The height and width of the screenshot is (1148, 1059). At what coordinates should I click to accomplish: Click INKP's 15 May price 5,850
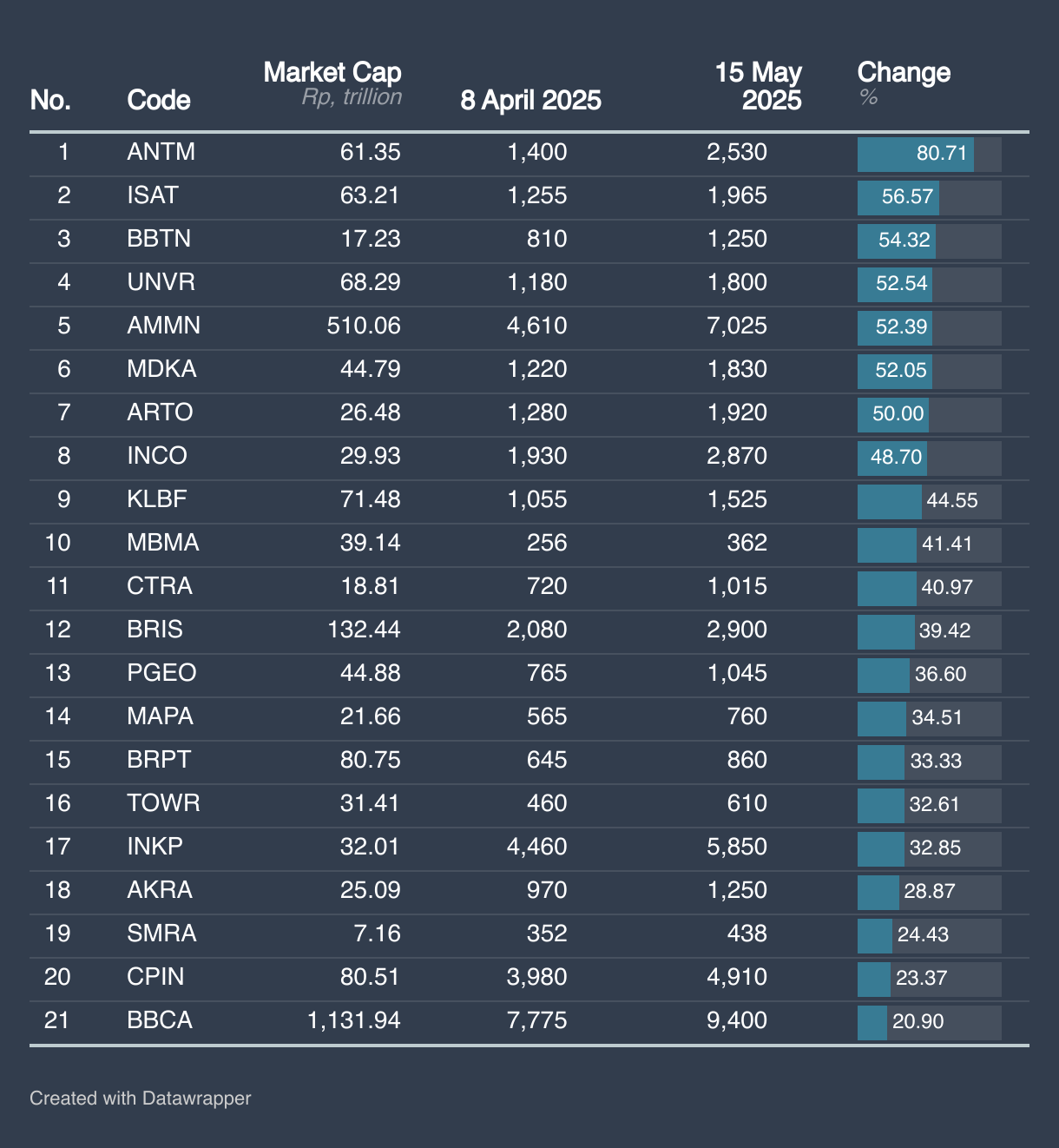click(x=737, y=848)
